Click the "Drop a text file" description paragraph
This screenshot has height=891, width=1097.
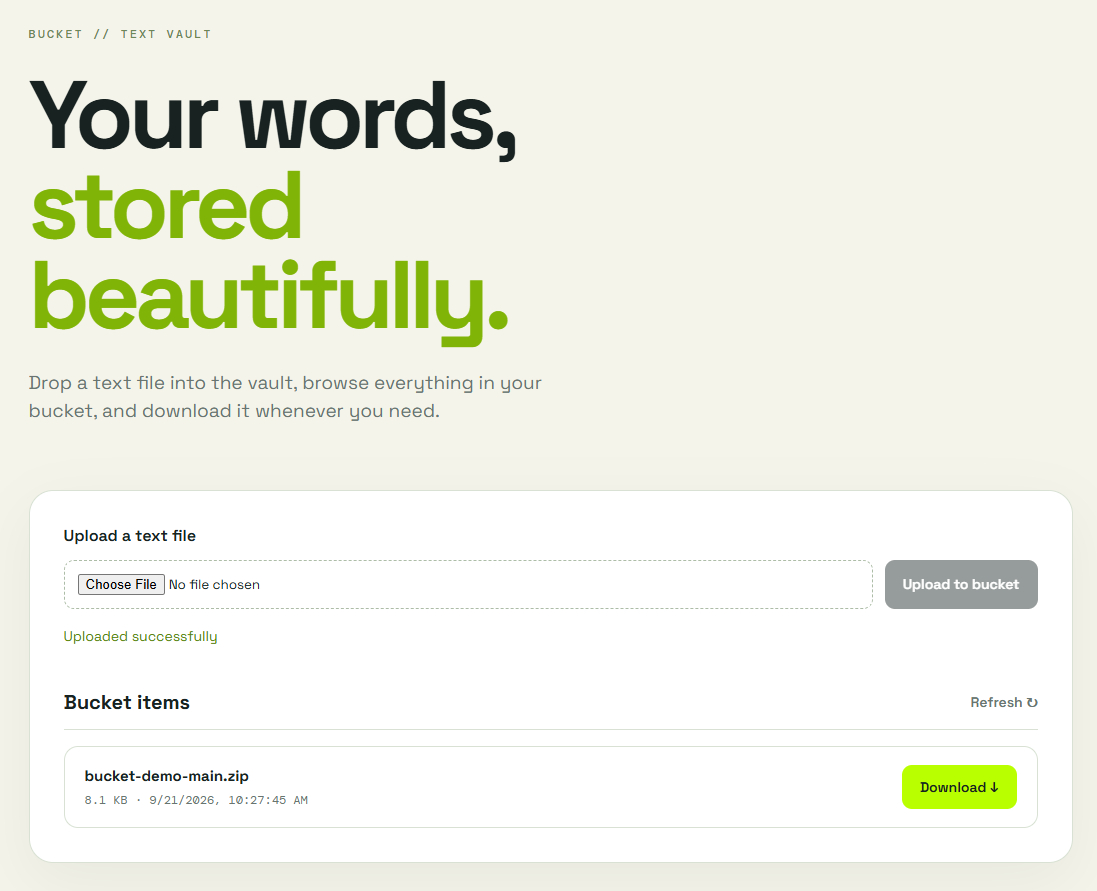click(x=285, y=397)
